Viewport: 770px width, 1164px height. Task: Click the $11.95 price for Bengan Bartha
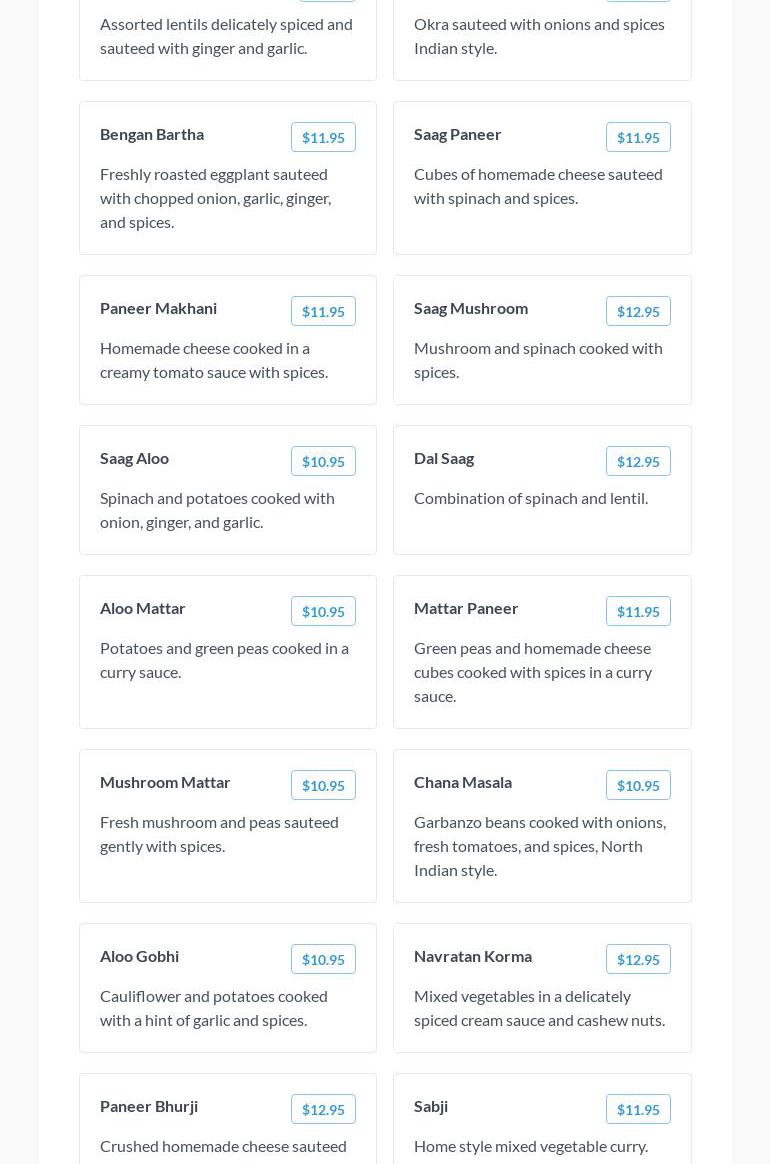point(323,138)
